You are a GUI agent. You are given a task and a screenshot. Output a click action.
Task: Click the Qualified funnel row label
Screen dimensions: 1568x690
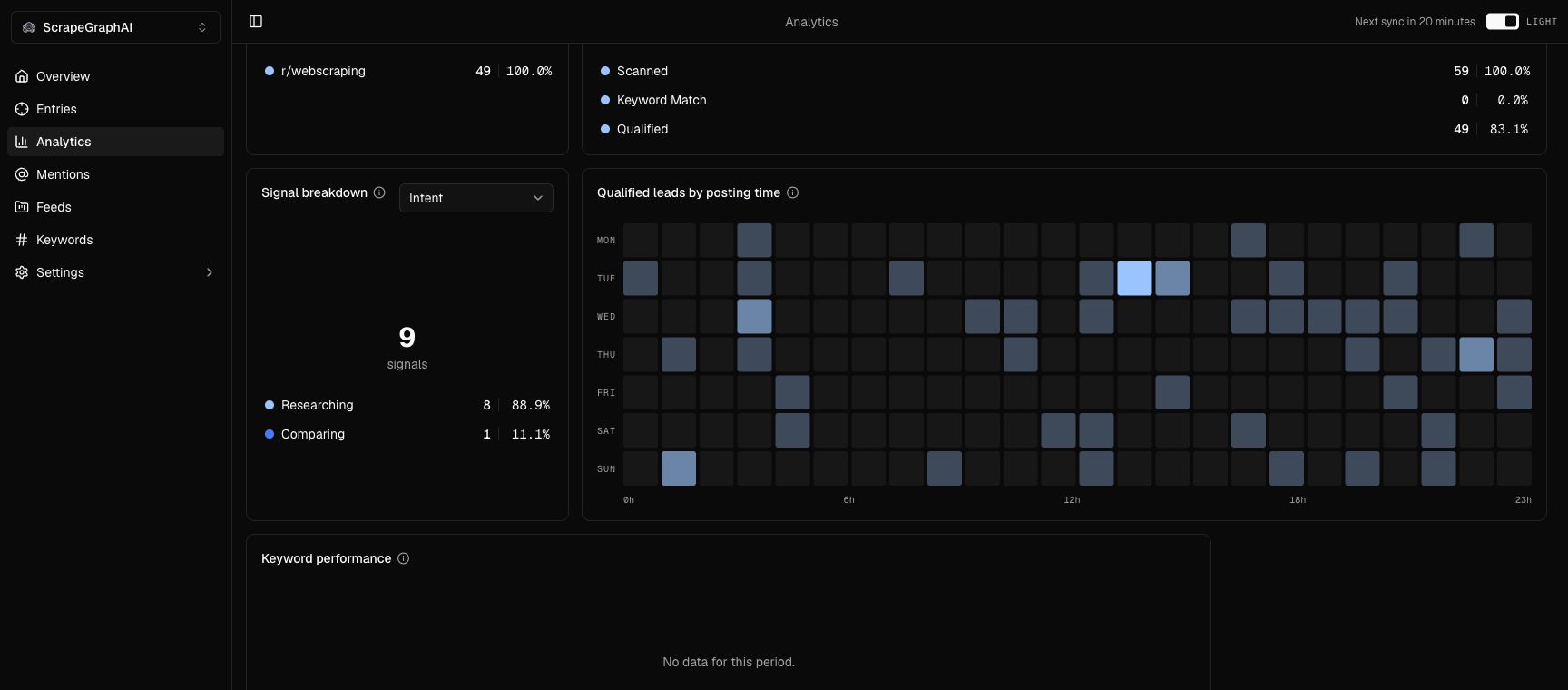tap(642, 129)
